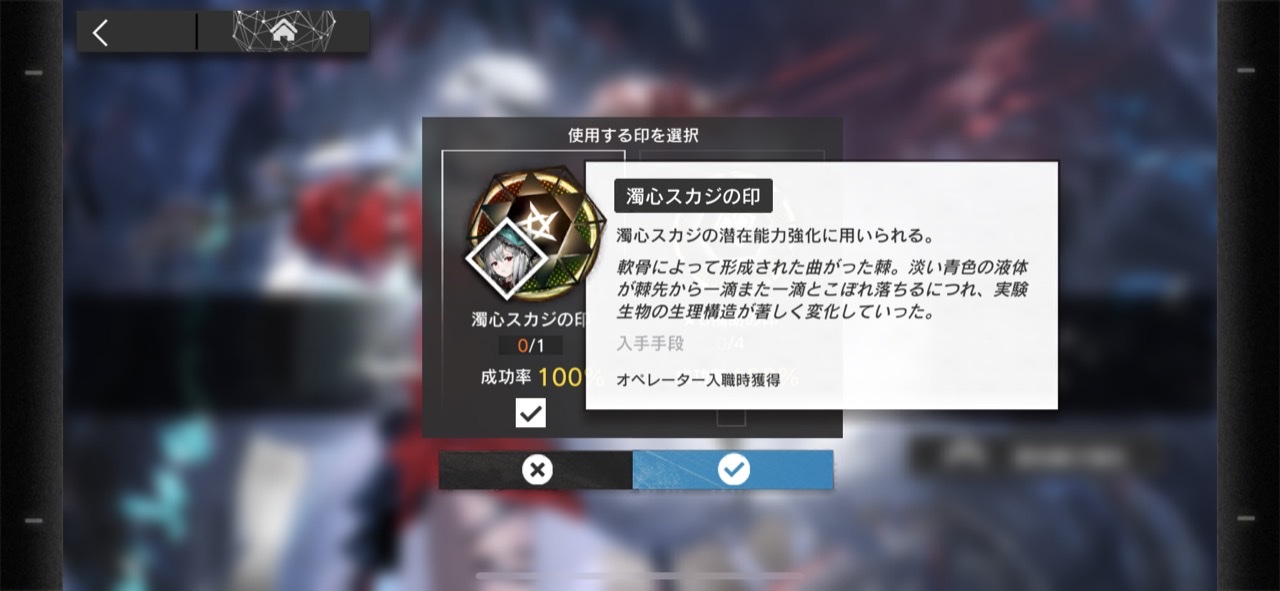Viewport: 1280px width, 591px height.
Task: Click the 濁心スカジの潜在能力強化 description line
Action: click(x=775, y=237)
